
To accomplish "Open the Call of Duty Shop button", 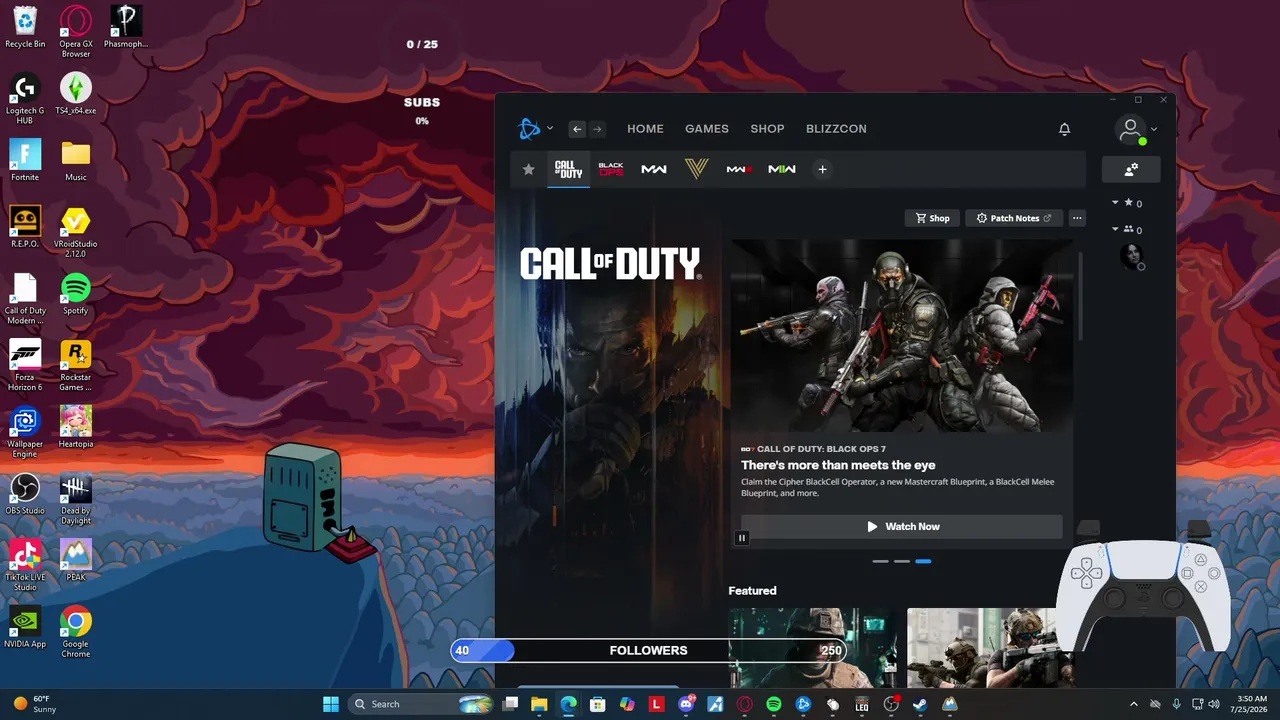I will coord(932,218).
